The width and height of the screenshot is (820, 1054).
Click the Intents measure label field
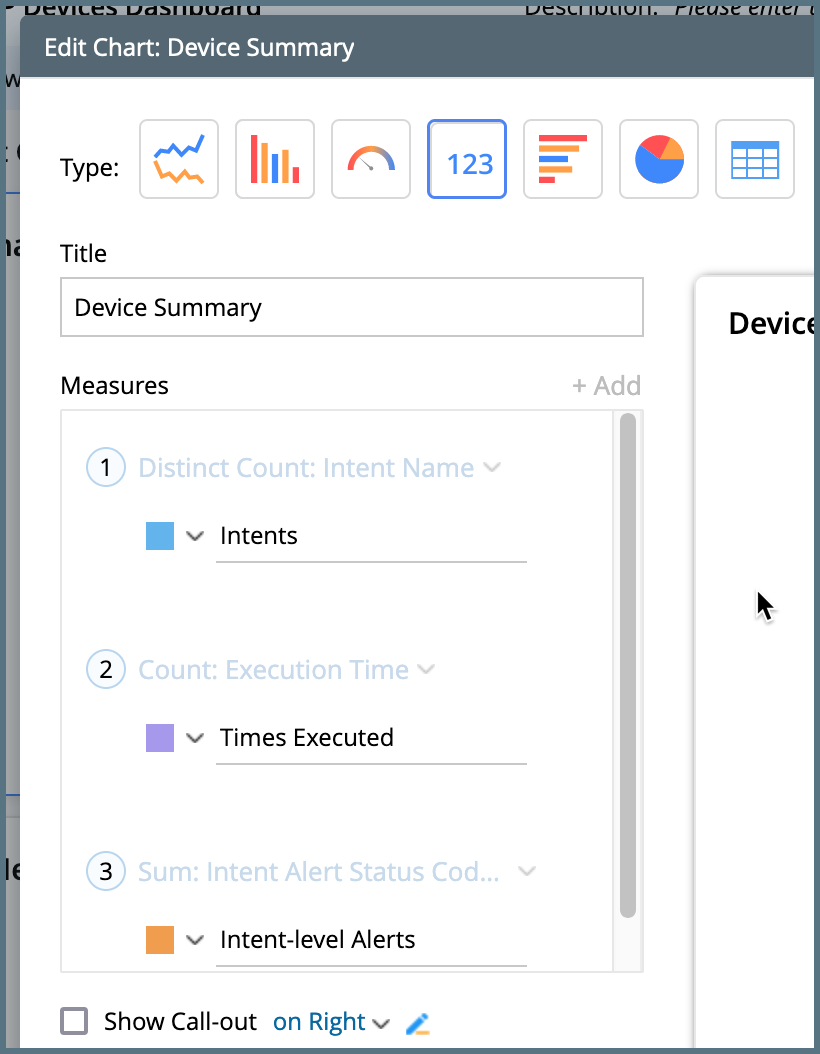pos(371,537)
